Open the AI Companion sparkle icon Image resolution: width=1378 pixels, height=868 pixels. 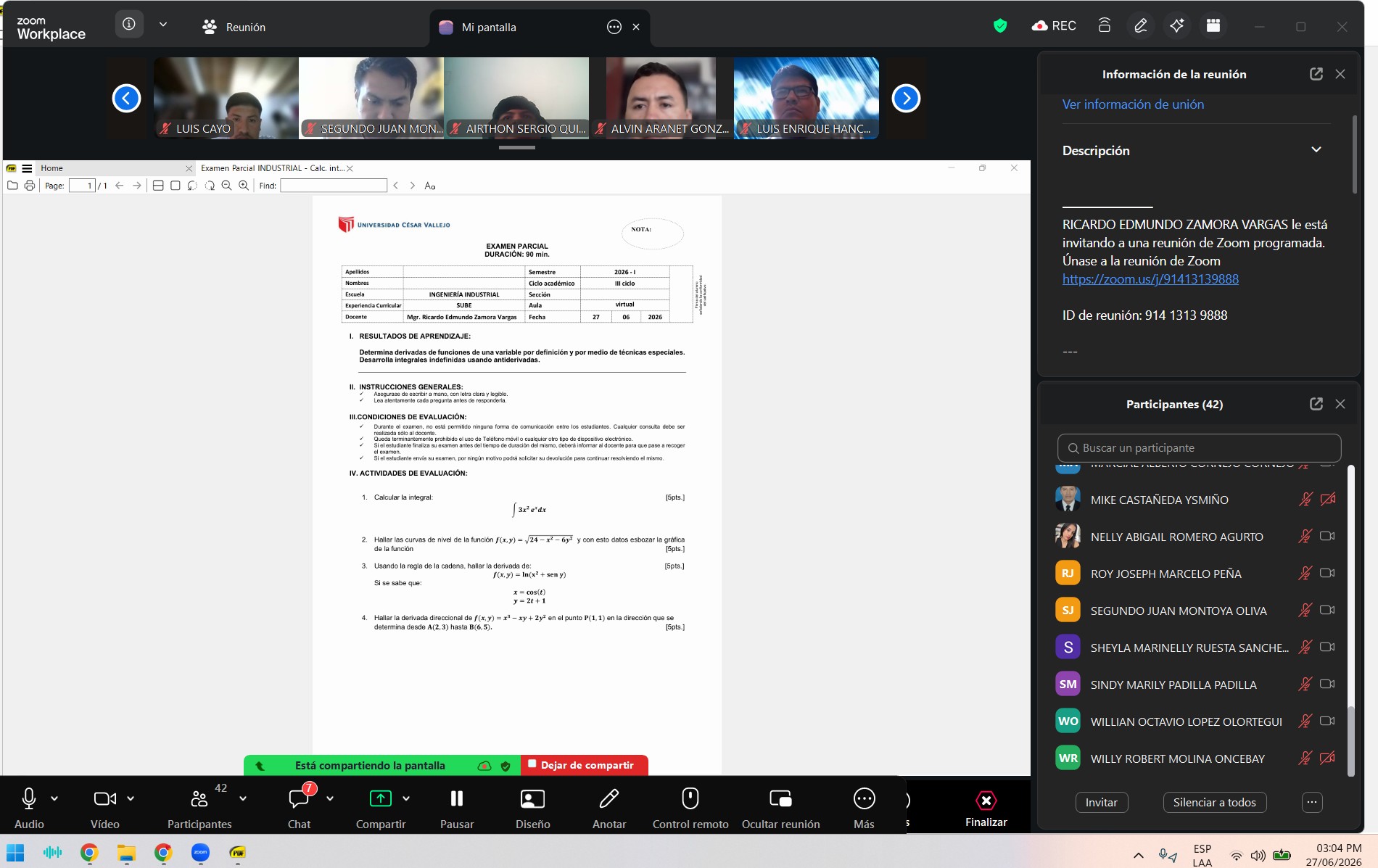click(1176, 26)
